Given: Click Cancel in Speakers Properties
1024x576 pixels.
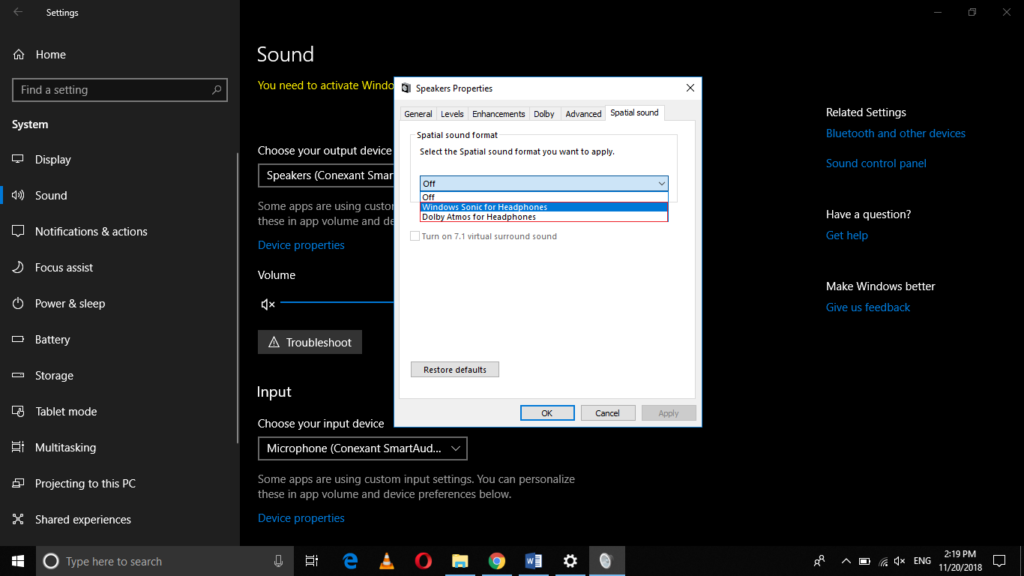Looking at the screenshot, I should (607, 413).
